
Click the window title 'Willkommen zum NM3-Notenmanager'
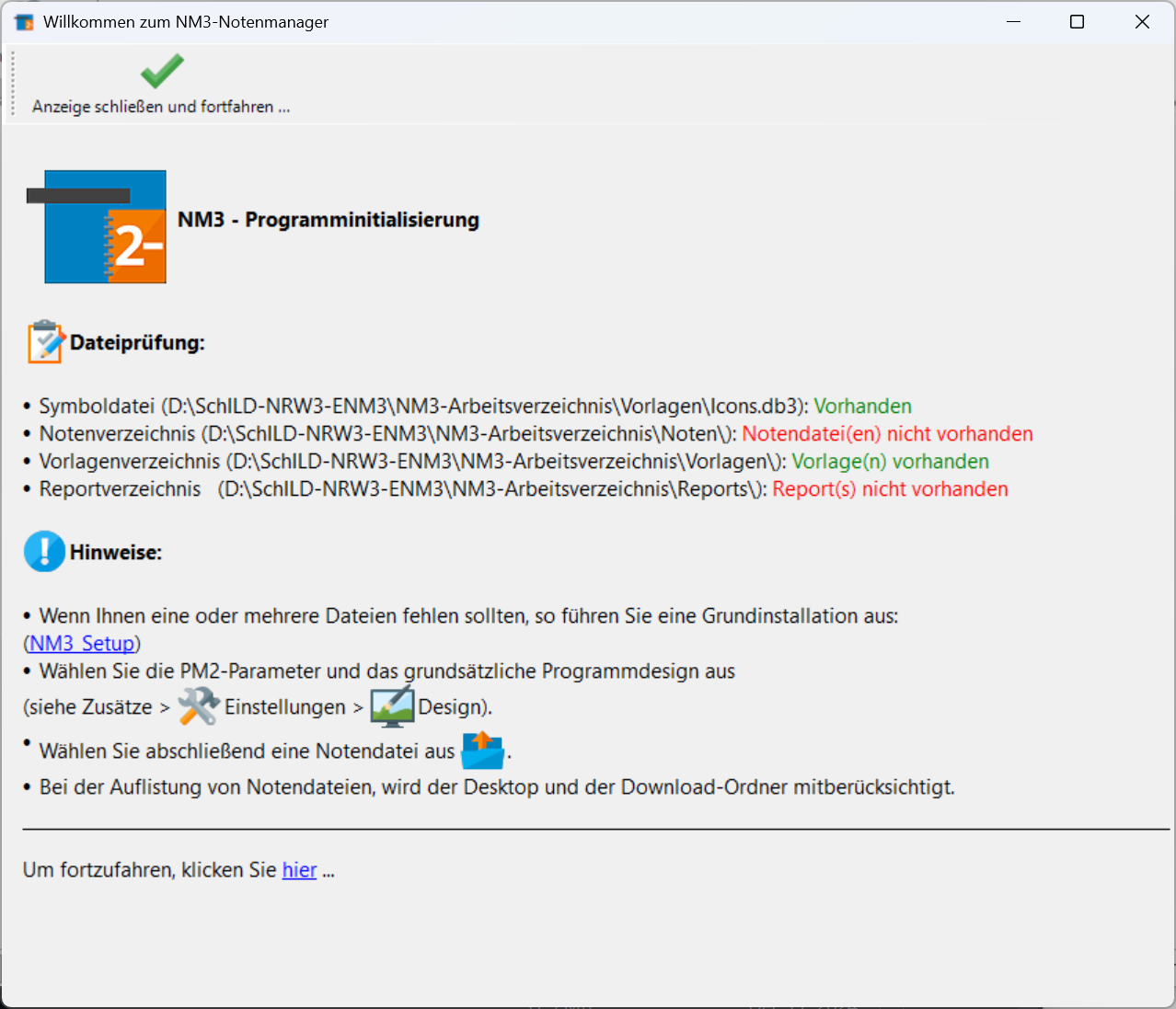186,22
